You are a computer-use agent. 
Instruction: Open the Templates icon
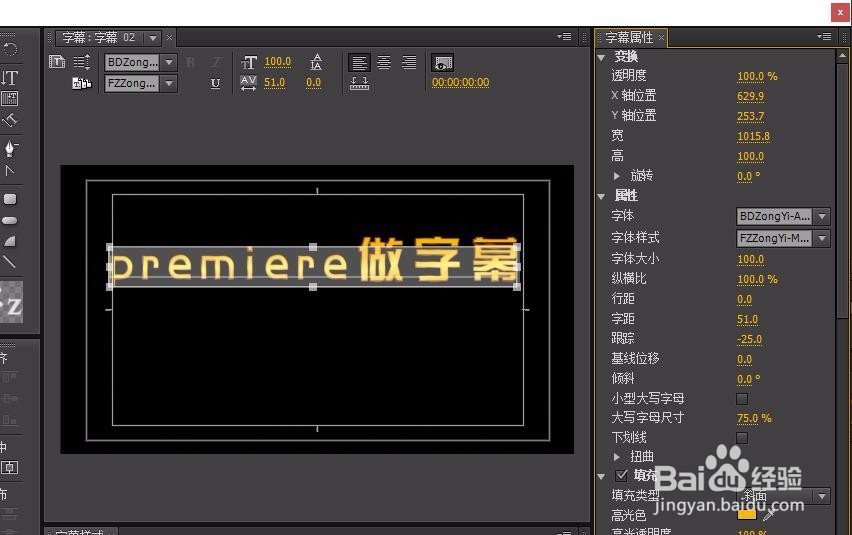[82, 83]
